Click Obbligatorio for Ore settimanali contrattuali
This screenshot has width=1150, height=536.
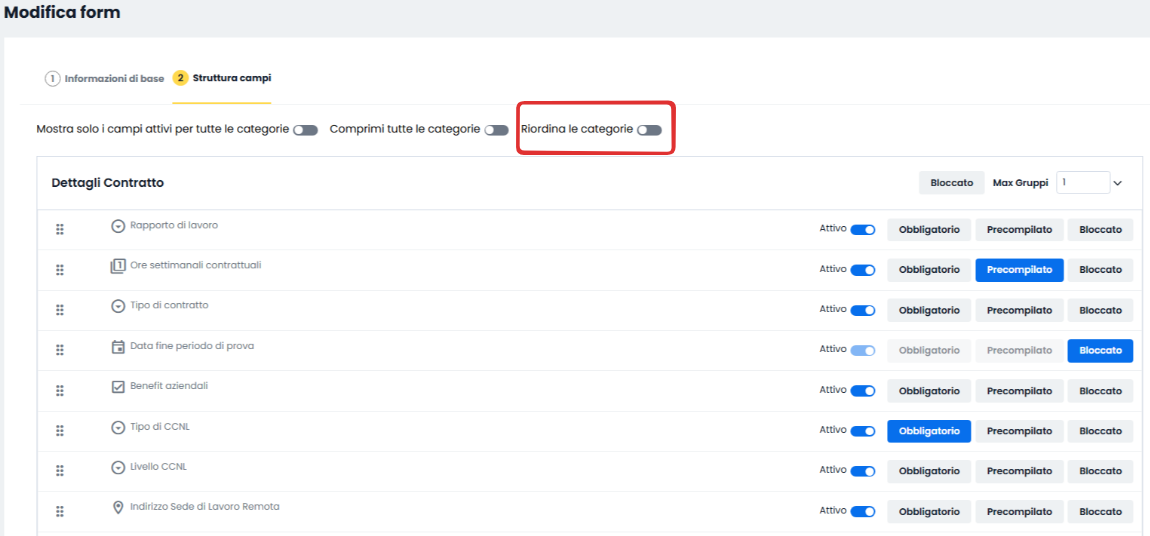click(929, 270)
